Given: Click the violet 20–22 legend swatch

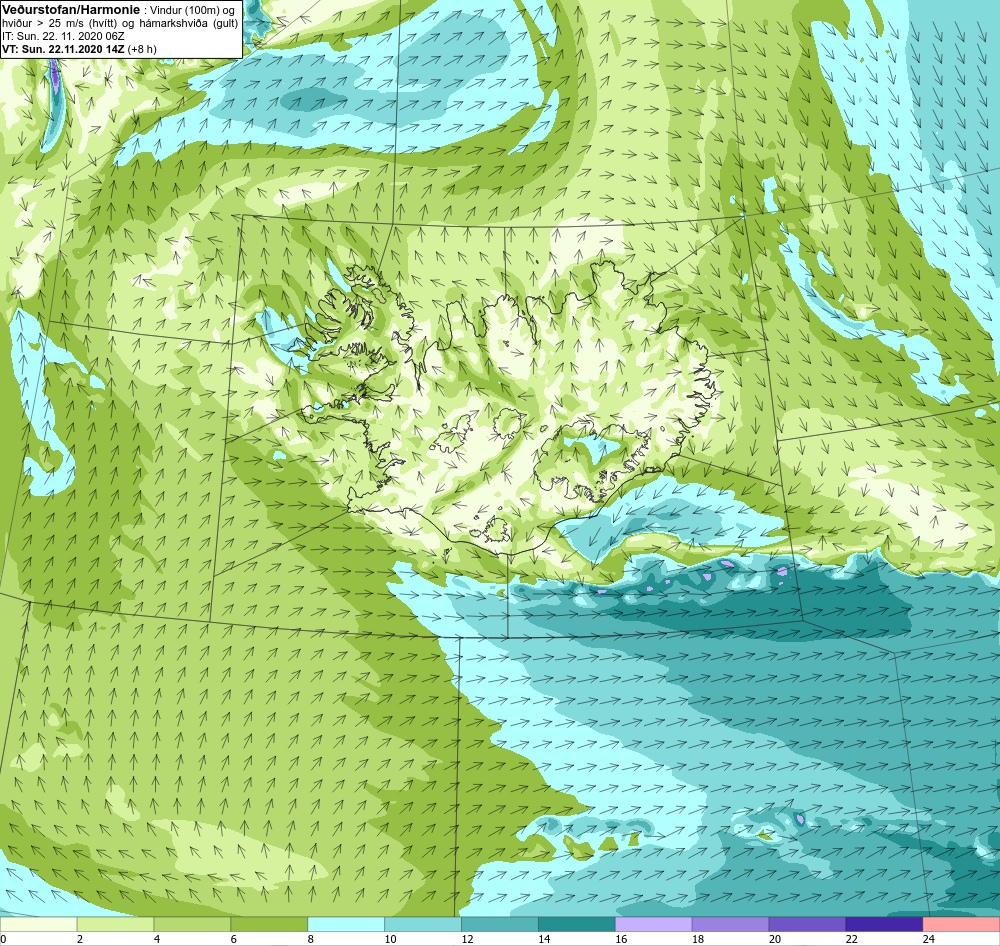Looking at the screenshot, I should 807,924.
